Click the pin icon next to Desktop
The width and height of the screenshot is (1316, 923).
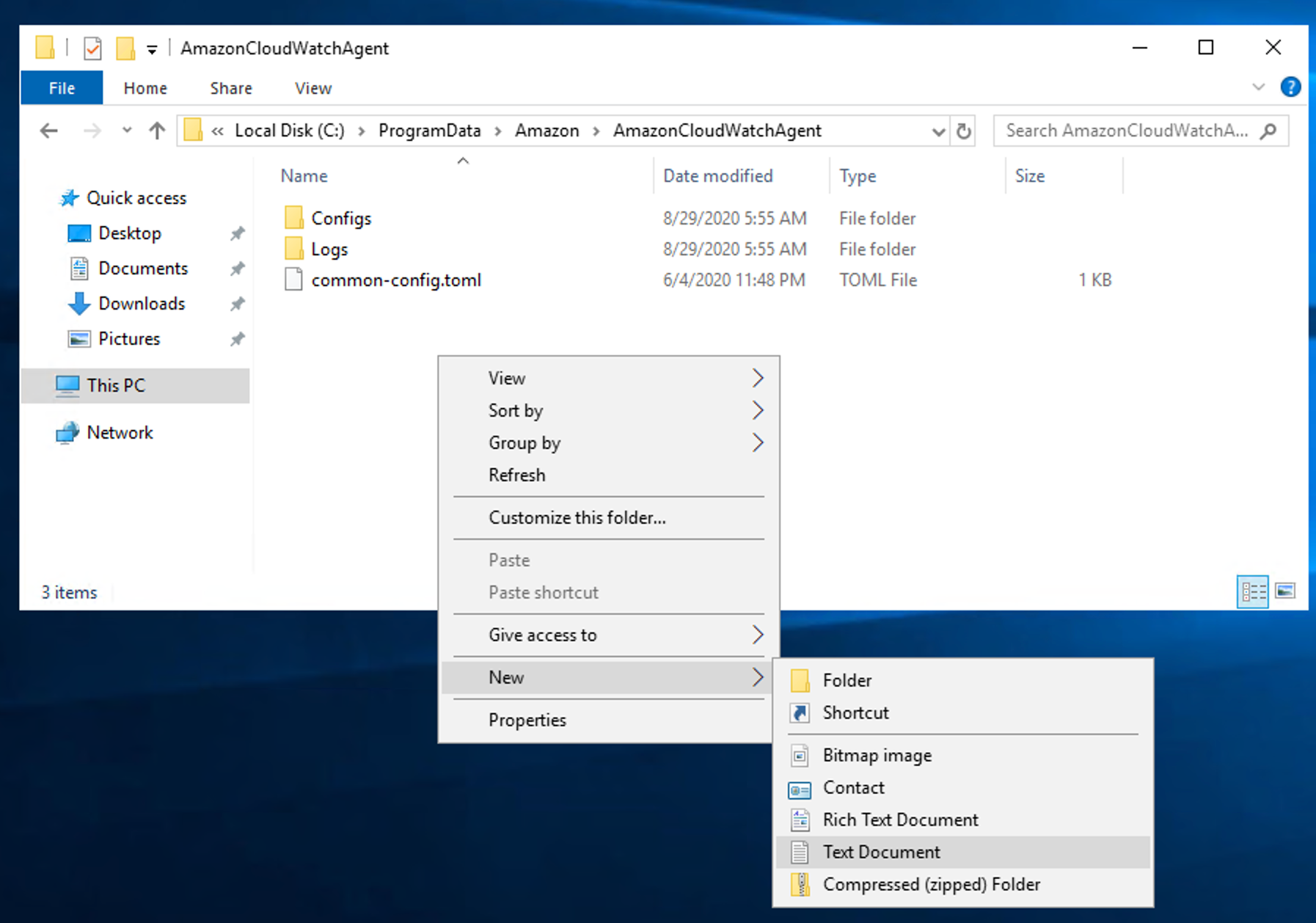pyautogui.click(x=237, y=233)
